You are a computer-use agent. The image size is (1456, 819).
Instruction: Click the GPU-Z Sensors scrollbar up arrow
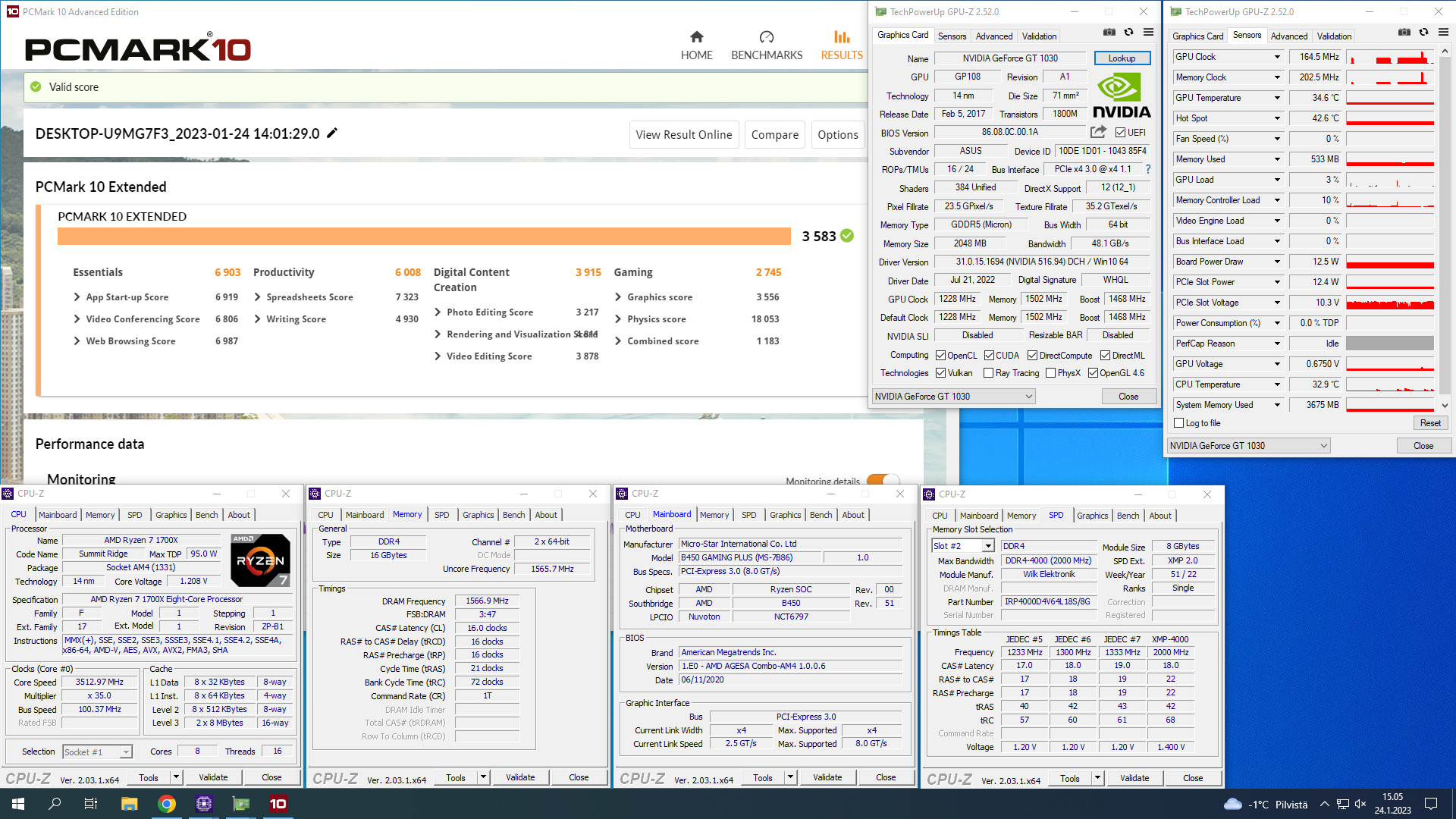1445,51
